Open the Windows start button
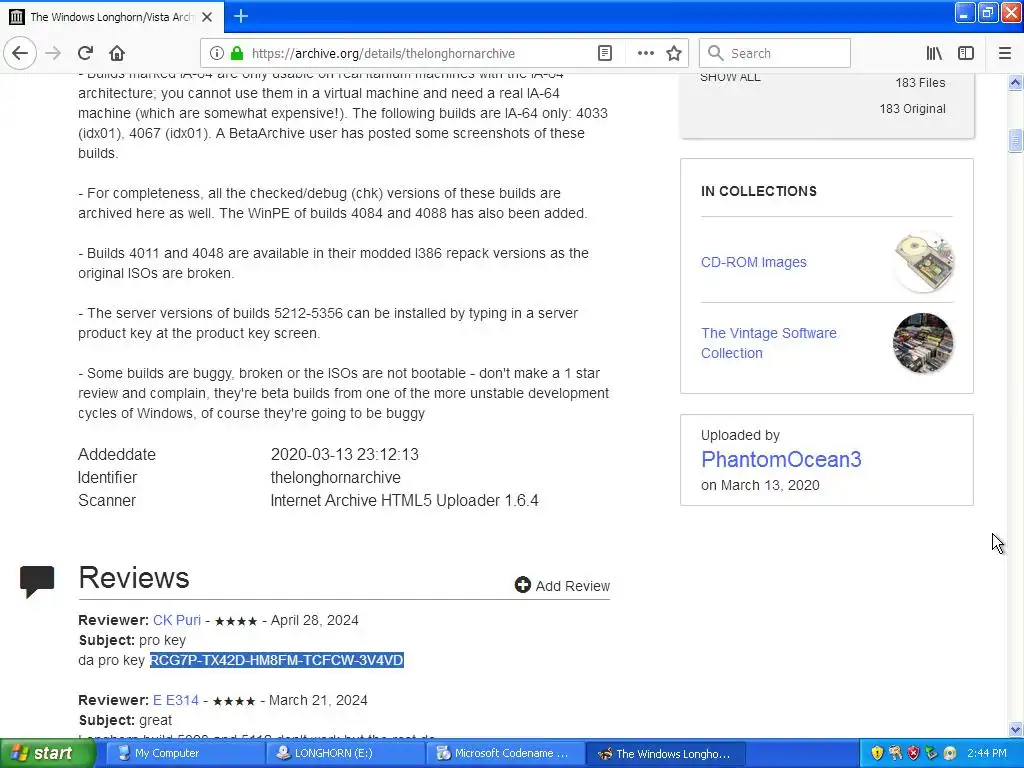Image resolution: width=1024 pixels, height=768 pixels. 47,753
